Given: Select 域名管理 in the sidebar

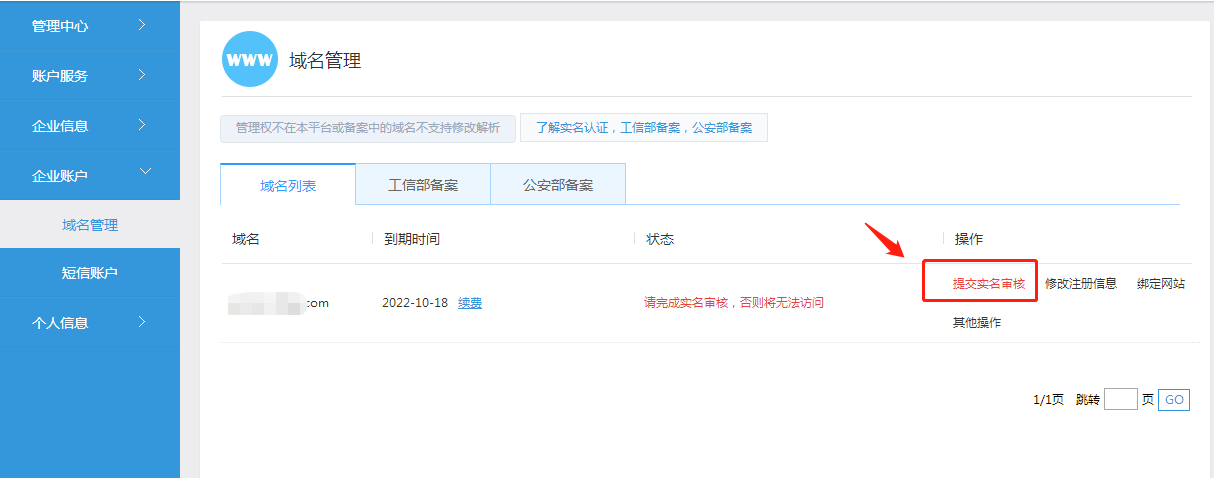Looking at the screenshot, I should tap(90, 225).
